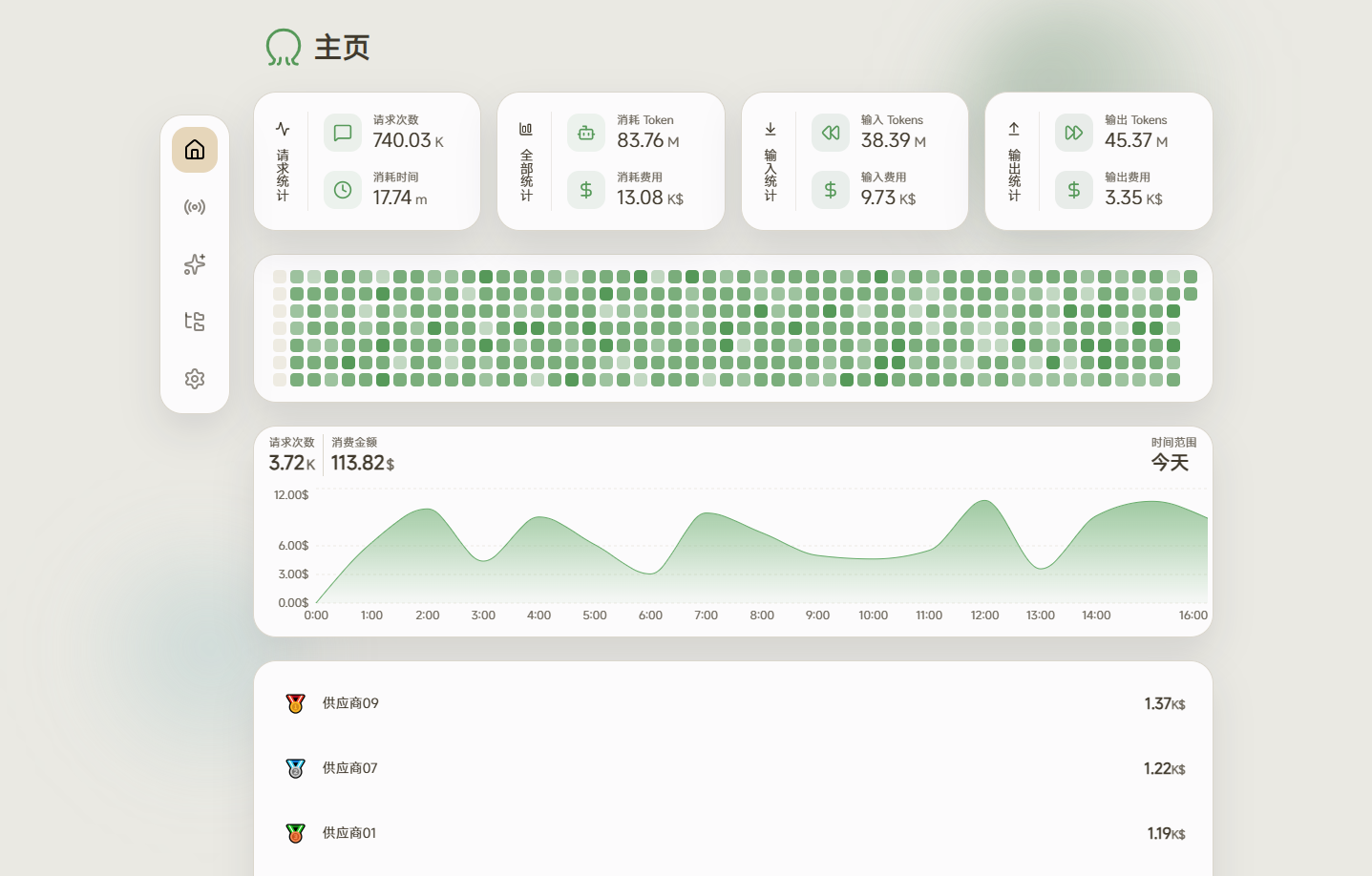Click a dark green cell in the heatmap

486,276
